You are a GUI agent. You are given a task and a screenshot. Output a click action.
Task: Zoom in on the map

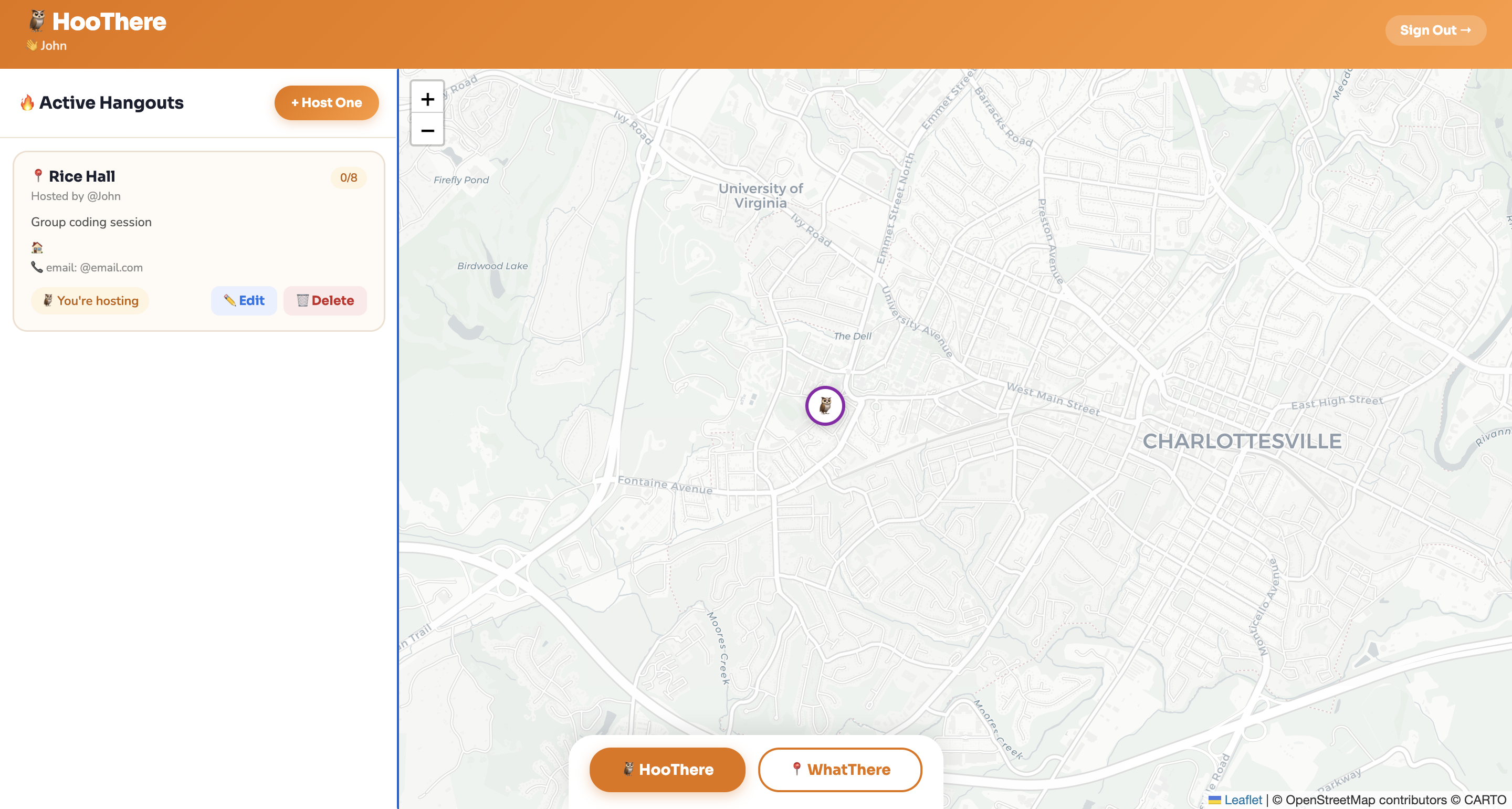click(427, 99)
